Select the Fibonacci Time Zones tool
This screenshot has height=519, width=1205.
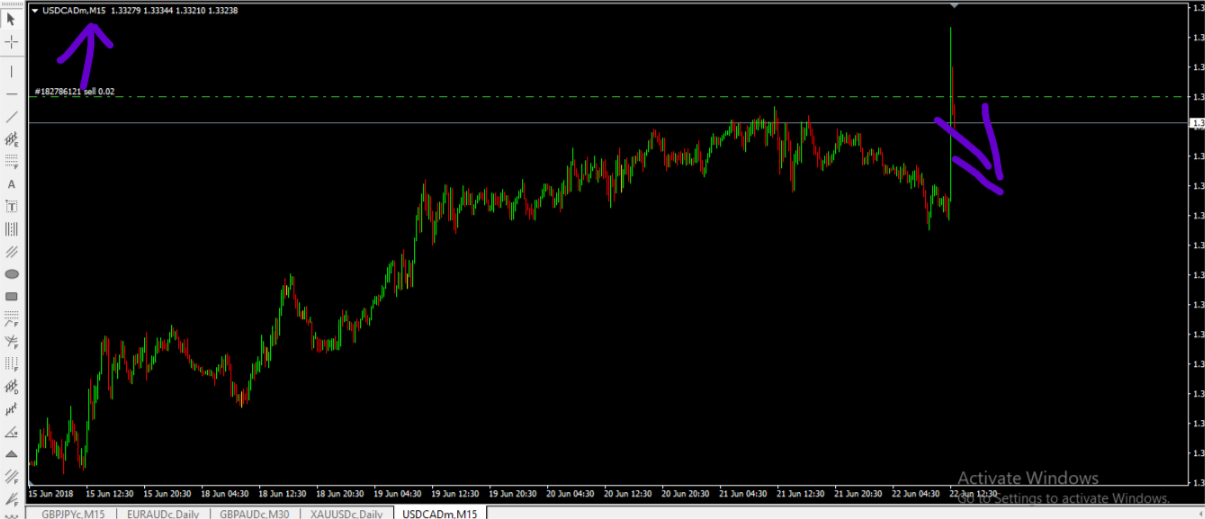click(x=12, y=364)
